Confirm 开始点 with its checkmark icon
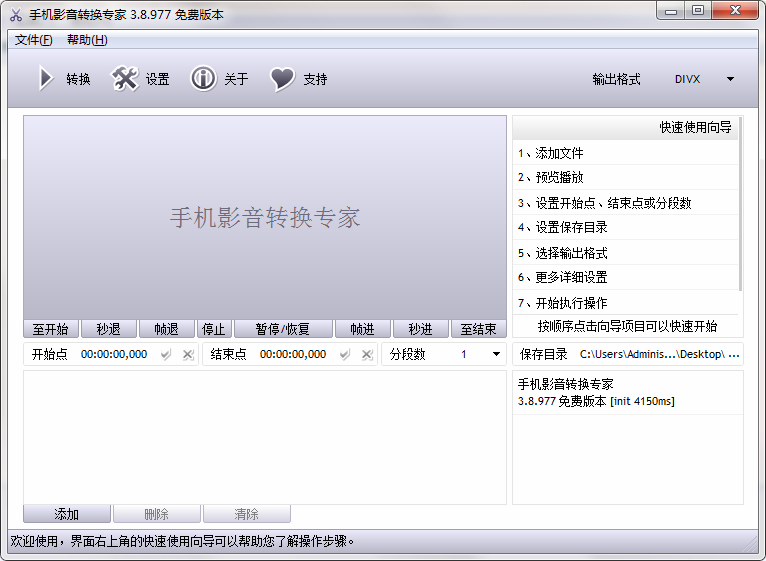Viewport: 766px width, 561px height. (166, 354)
